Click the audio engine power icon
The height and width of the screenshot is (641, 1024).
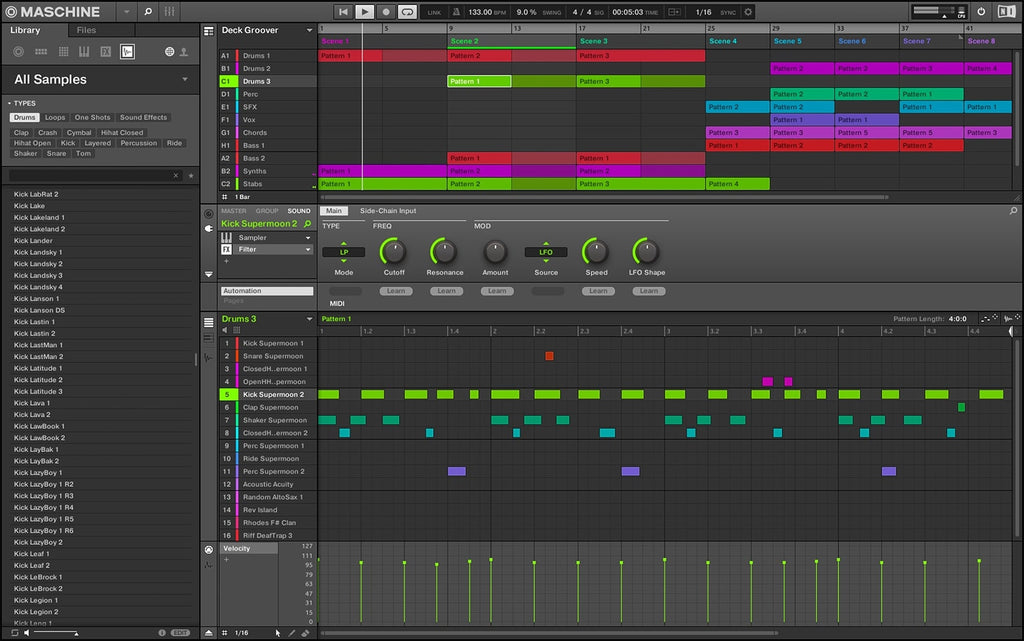981,12
